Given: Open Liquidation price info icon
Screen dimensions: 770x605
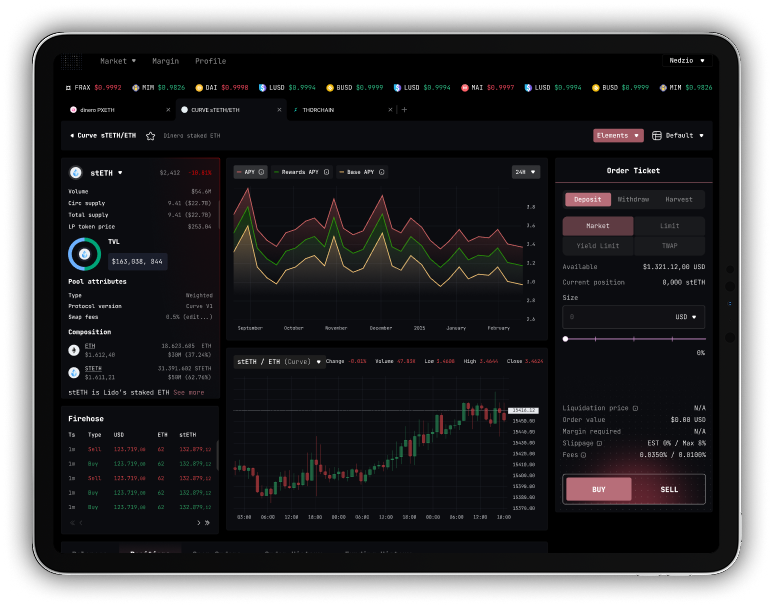Looking at the screenshot, I should point(635,409).
